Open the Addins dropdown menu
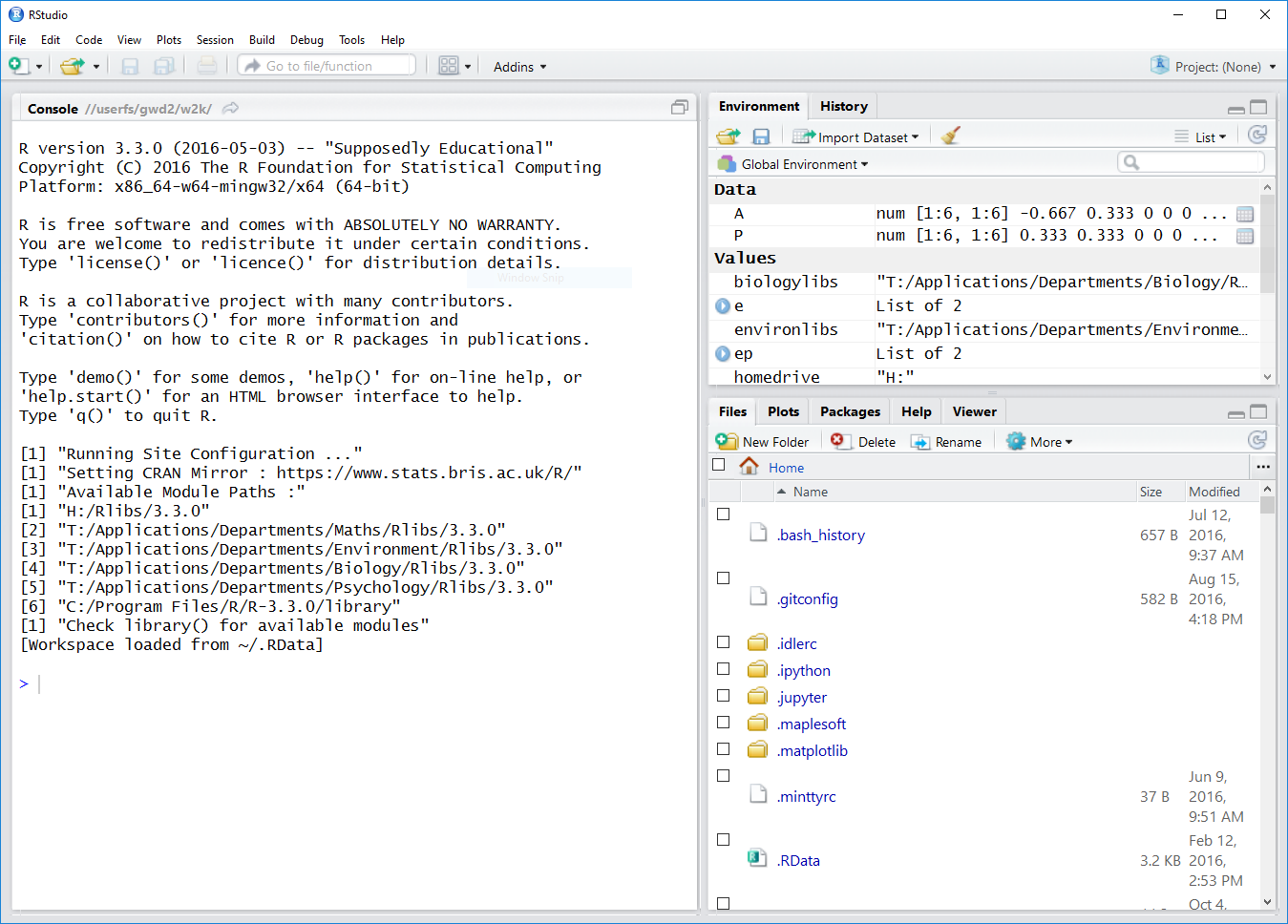1288x924 pixels. coord(519,67)
